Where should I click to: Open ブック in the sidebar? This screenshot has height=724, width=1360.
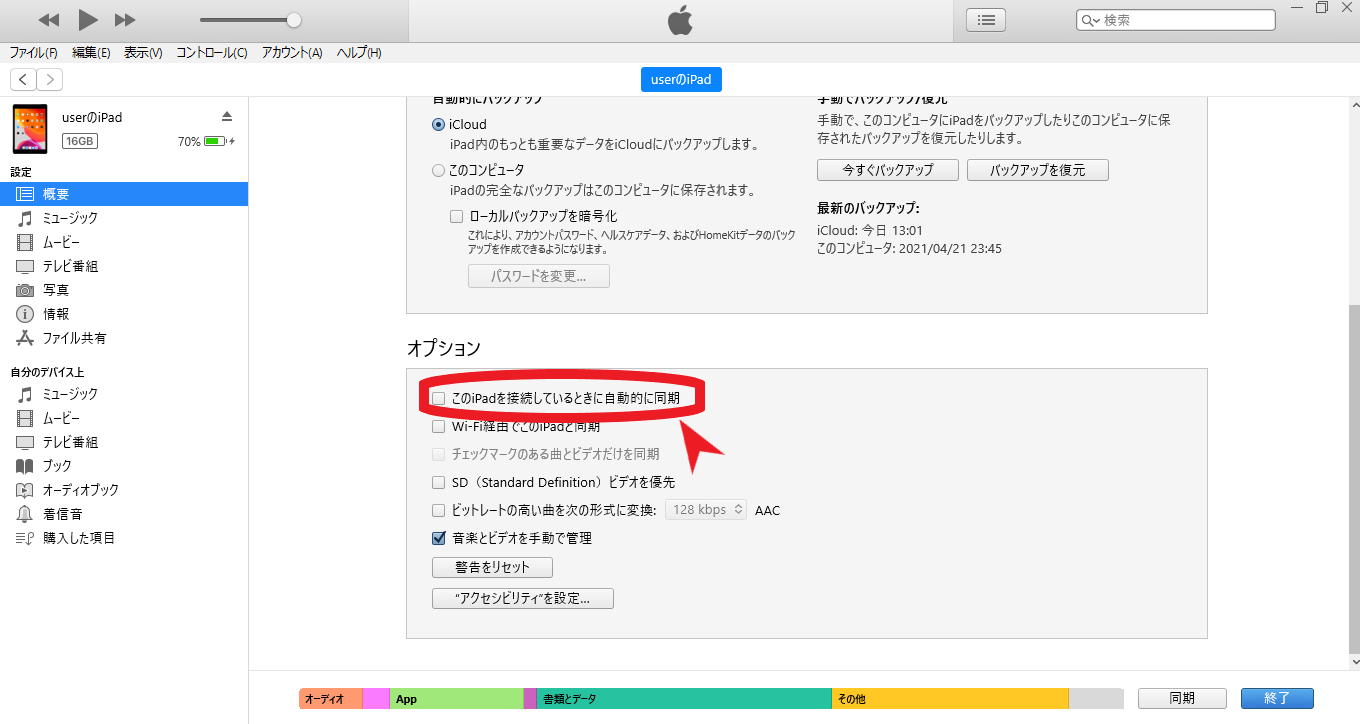pos(124,466)
